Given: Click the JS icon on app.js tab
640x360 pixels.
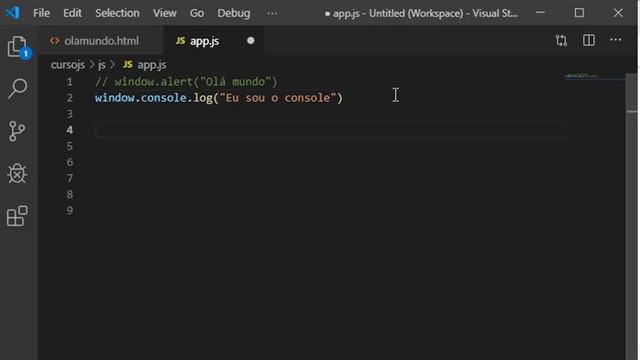Looking at the screenshot, I should click(180, 41).
